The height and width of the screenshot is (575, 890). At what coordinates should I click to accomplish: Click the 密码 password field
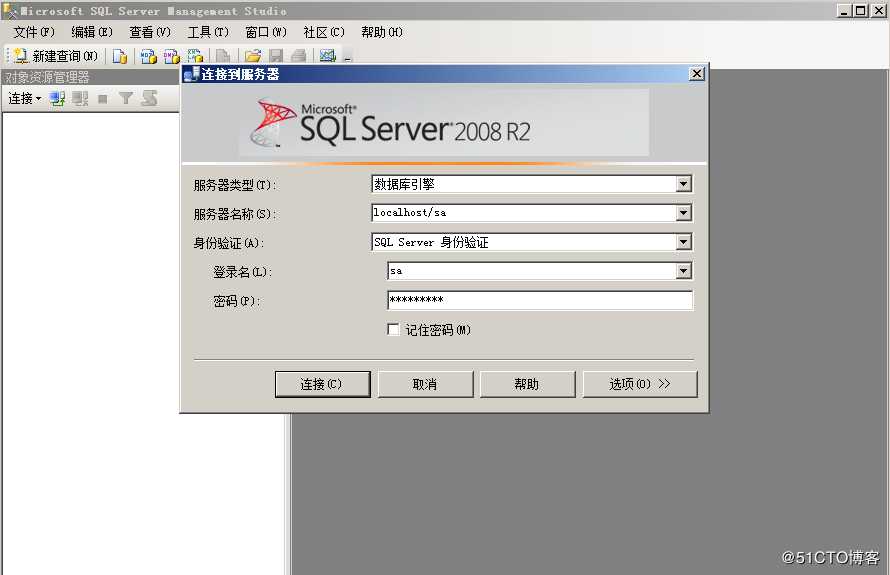[x=540, y=300]
